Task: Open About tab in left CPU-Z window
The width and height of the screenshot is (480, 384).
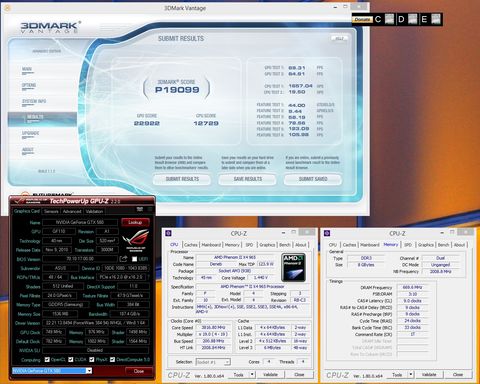Action: (x=301, y=245)
